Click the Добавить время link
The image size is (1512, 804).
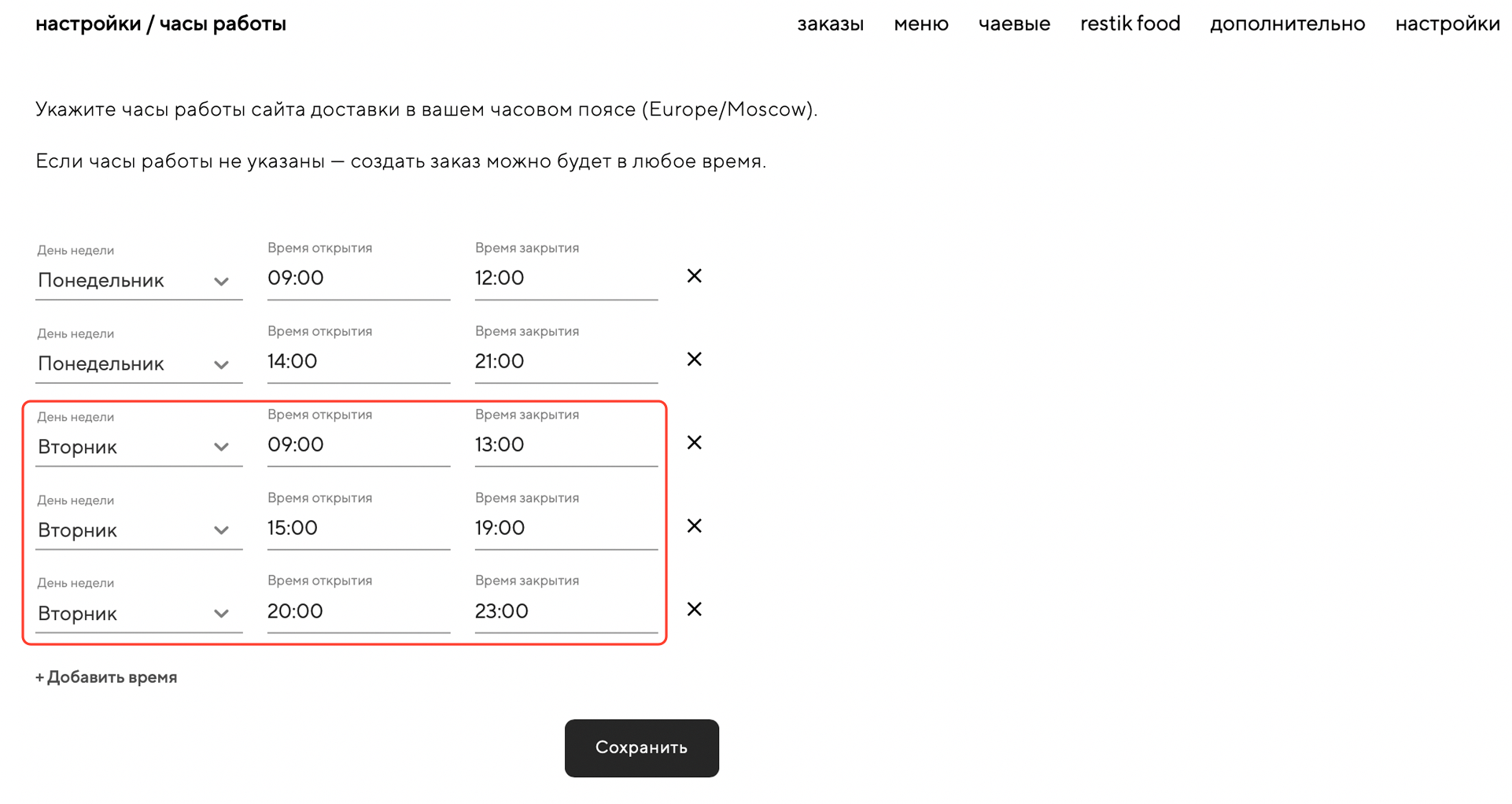106,677
